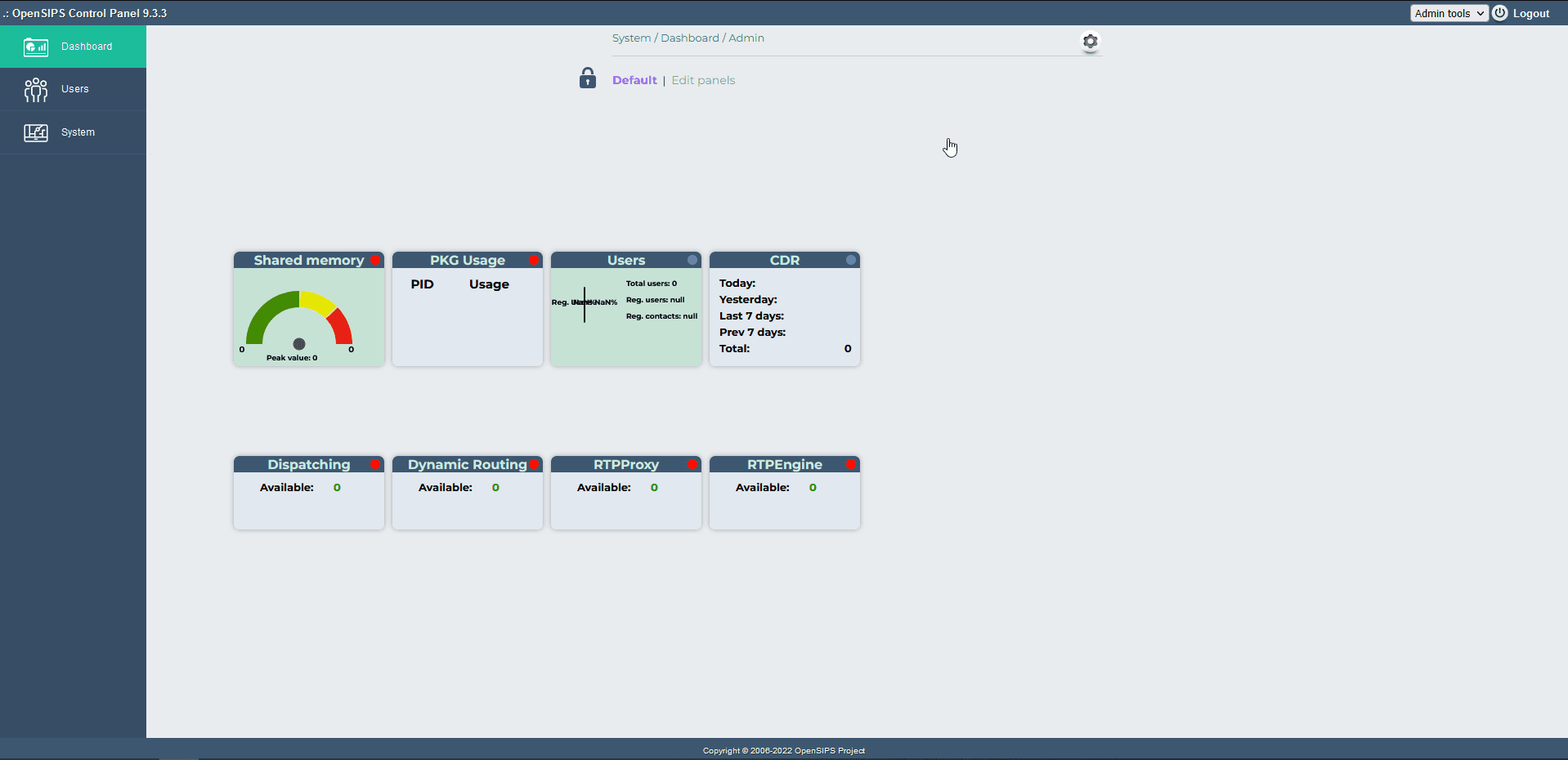This screenshot has height=760, width=1568.
Task: Open the Dispatching panel header
Action: point(309,464)
